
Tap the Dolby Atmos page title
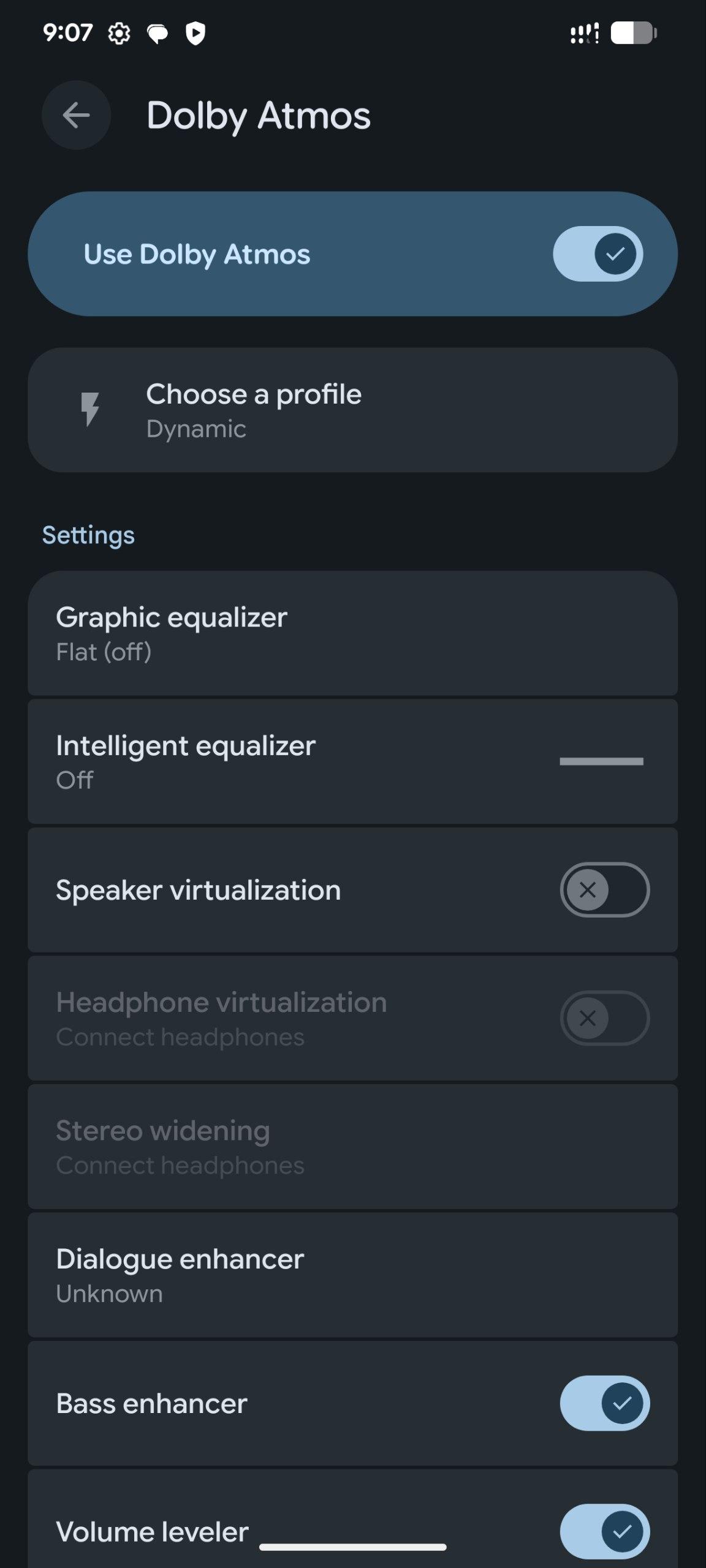pos(258,115)
